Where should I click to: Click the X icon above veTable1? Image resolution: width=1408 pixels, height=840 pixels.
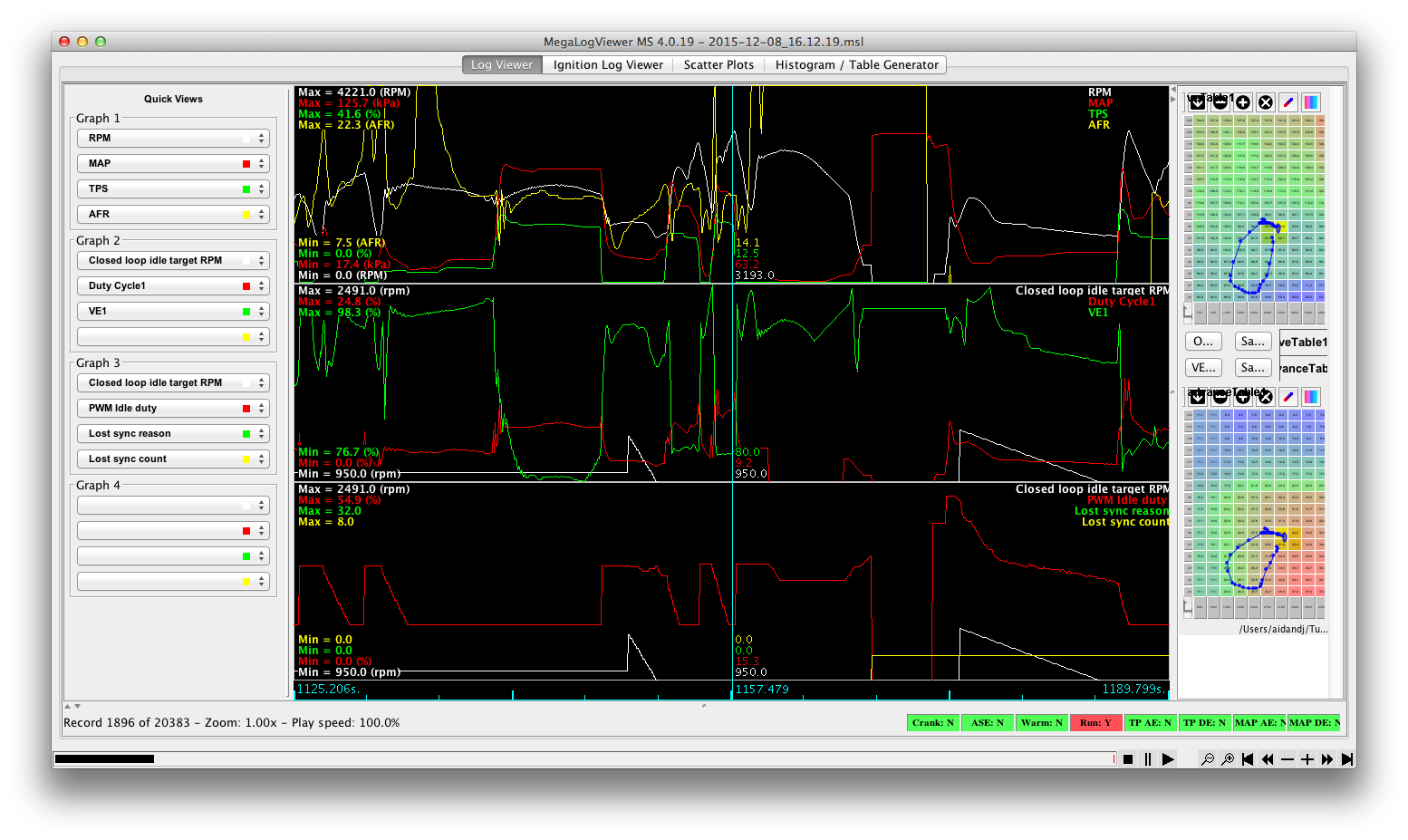1266,102
